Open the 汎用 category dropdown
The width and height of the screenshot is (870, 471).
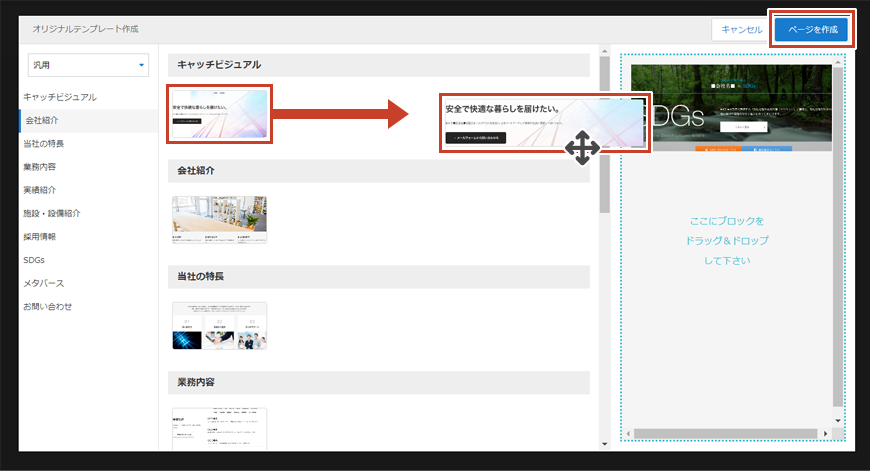[88, 65]
